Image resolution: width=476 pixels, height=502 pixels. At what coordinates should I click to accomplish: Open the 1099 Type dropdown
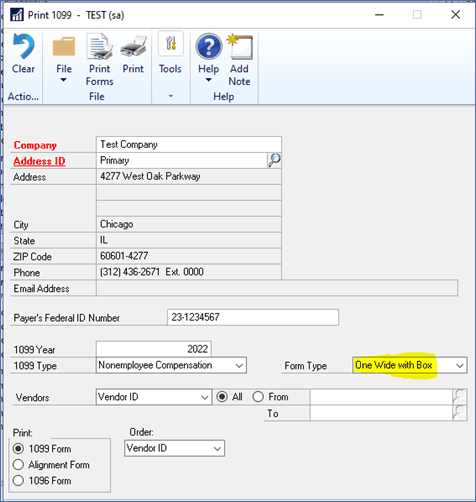click(x=171, y=365)
